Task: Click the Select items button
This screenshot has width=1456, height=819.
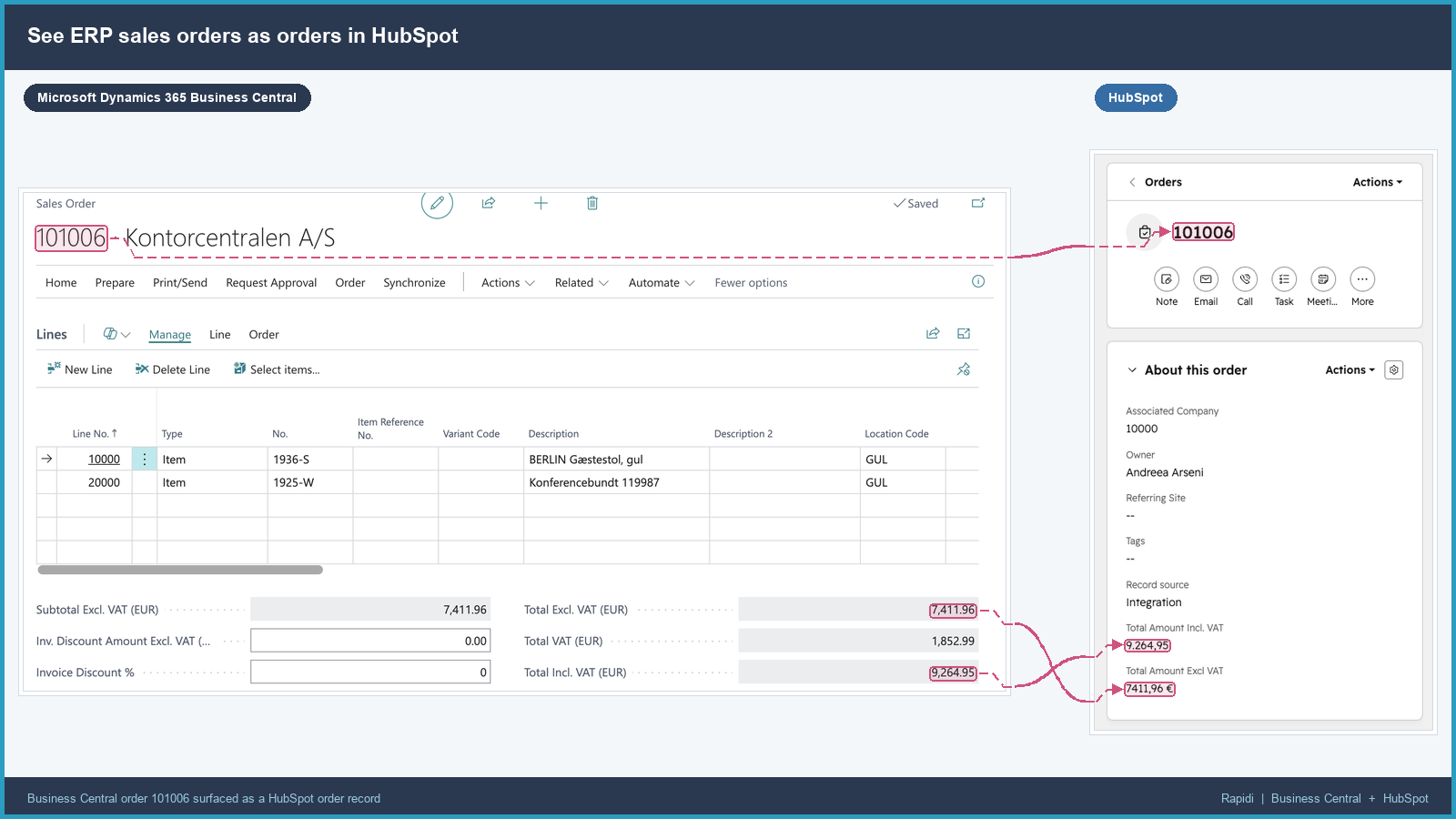Action: click(x=277, y=369)
